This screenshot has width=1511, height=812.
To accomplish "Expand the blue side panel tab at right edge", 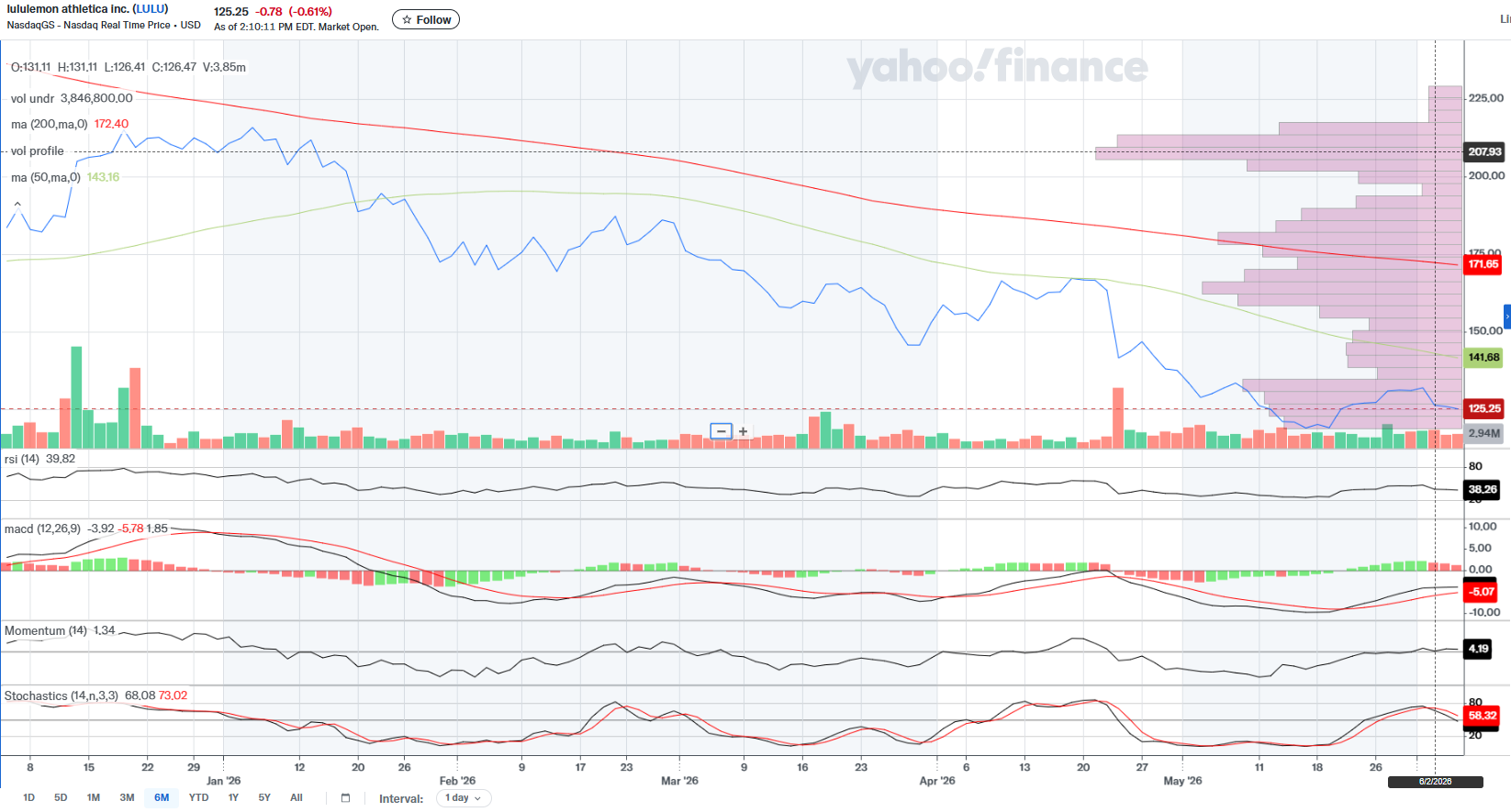I will coord(1506,317).
